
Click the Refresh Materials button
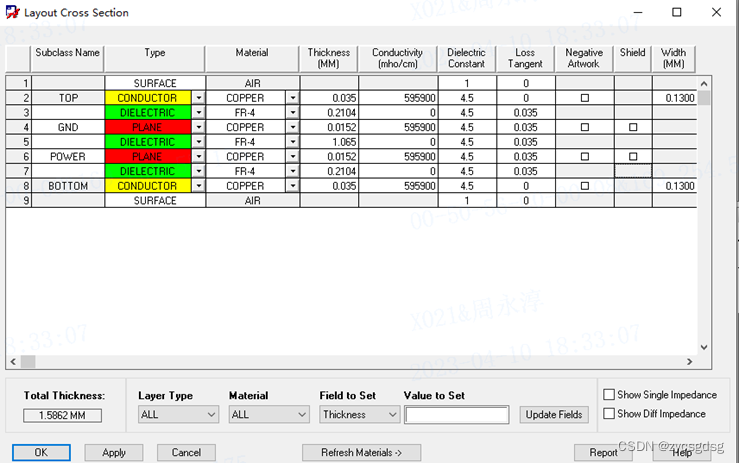coord(361,453)
